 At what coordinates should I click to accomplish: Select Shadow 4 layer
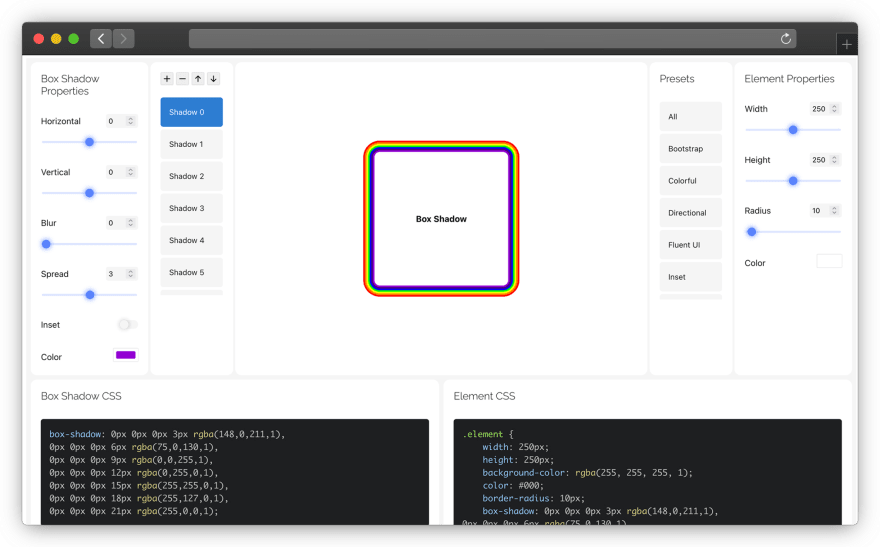191,240
